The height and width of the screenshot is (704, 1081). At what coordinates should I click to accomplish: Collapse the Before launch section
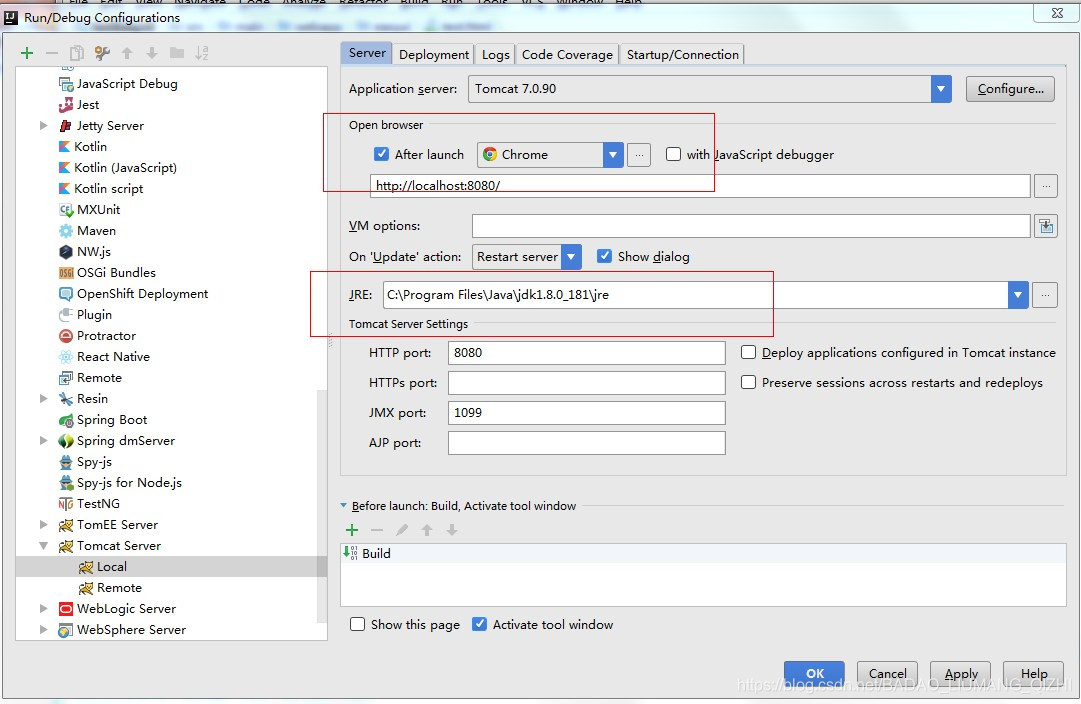point(343,505)
